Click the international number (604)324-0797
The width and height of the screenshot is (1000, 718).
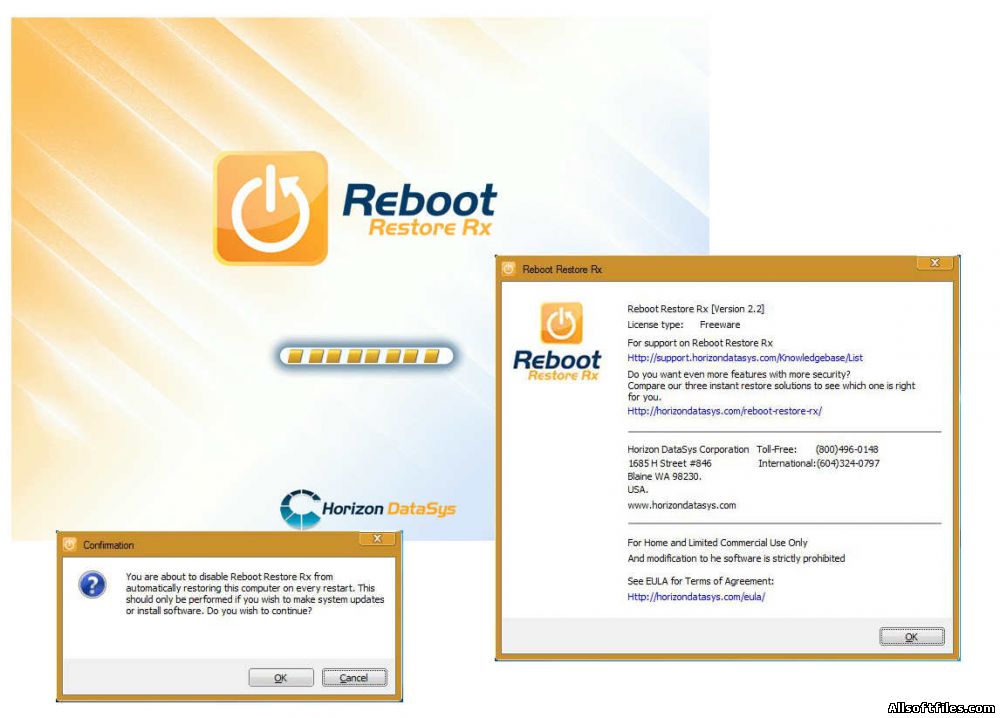[848, 464]
